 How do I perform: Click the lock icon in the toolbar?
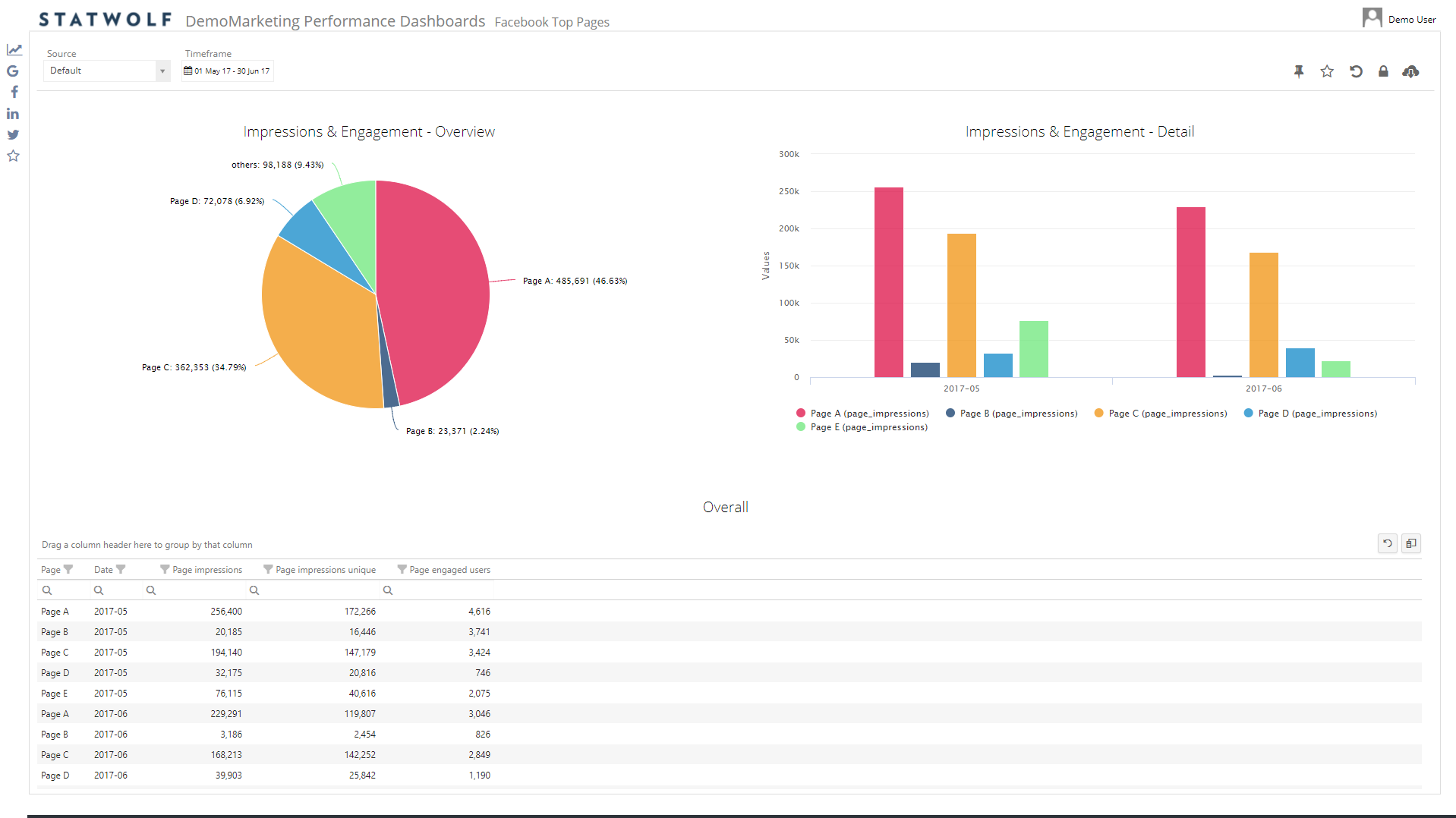[x=1383, y=71]
